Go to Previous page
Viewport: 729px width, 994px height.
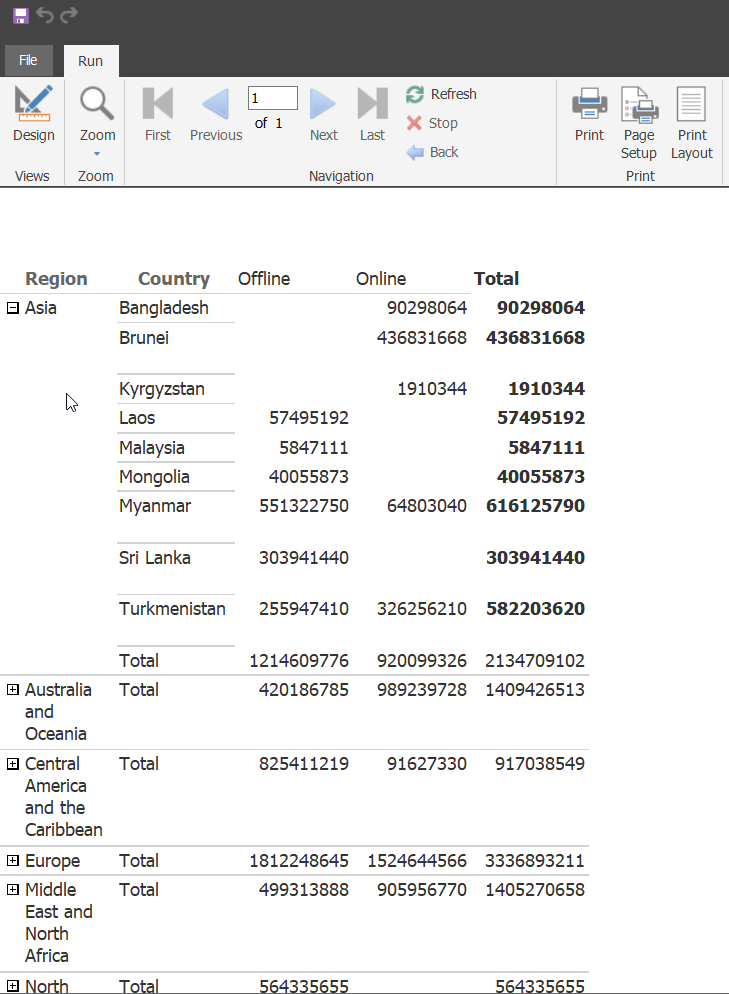216,114
